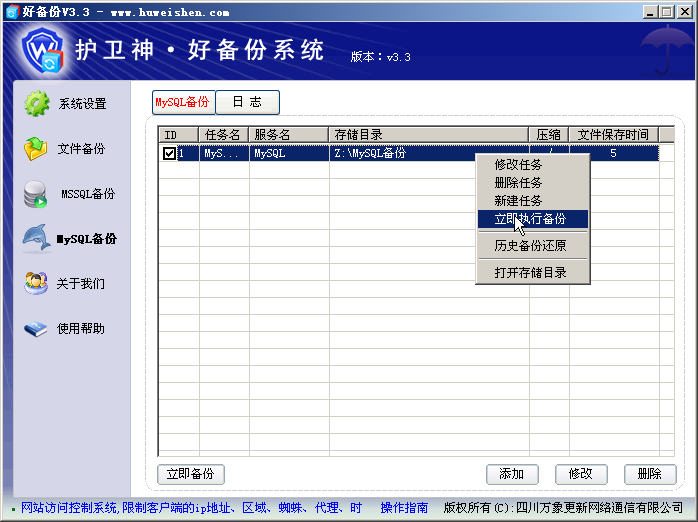Click the 护卫神 shield logo
Viewport: 698px width, 522px height.
pos(42,50)
